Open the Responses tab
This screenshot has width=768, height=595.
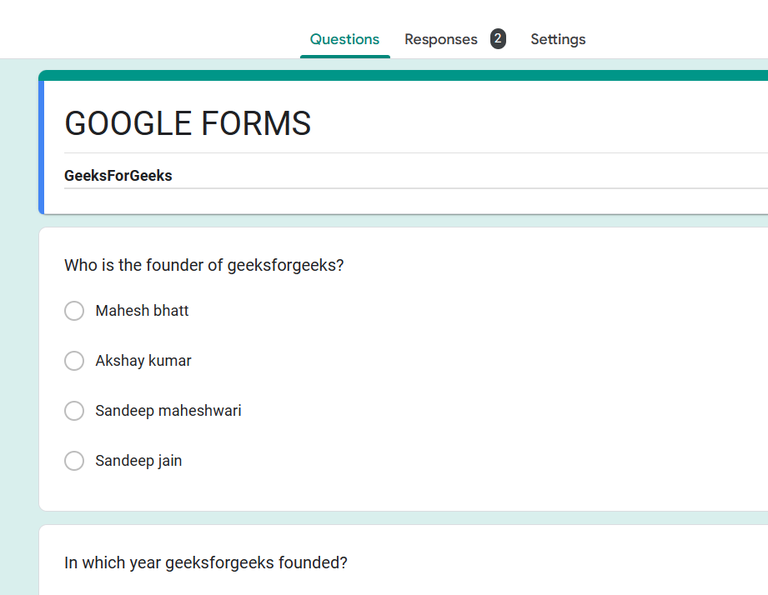441,39
